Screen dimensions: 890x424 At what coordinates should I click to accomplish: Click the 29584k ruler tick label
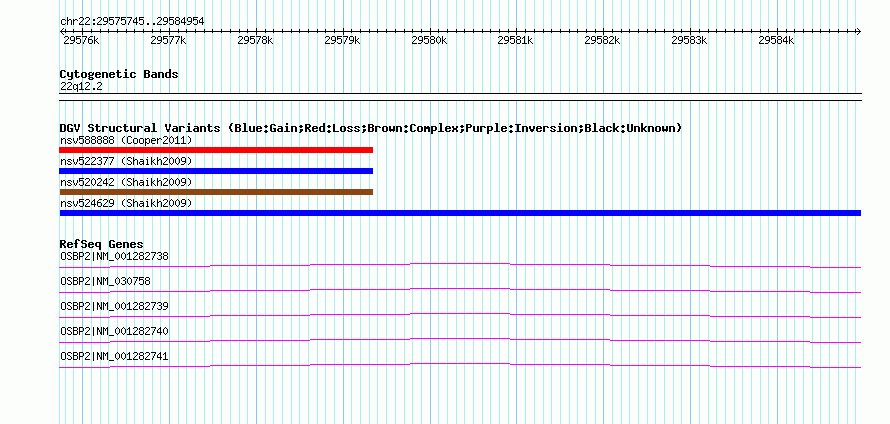(x=775, y=40)
